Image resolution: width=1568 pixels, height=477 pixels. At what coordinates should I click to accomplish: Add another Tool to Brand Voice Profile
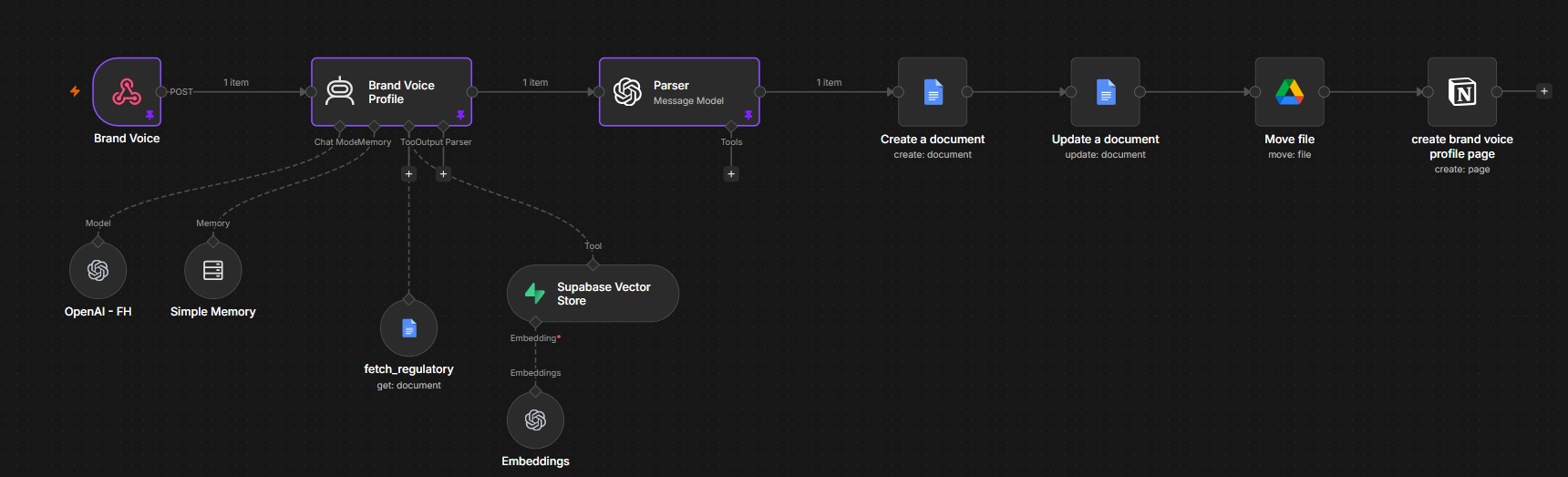[x=408, y=173]
